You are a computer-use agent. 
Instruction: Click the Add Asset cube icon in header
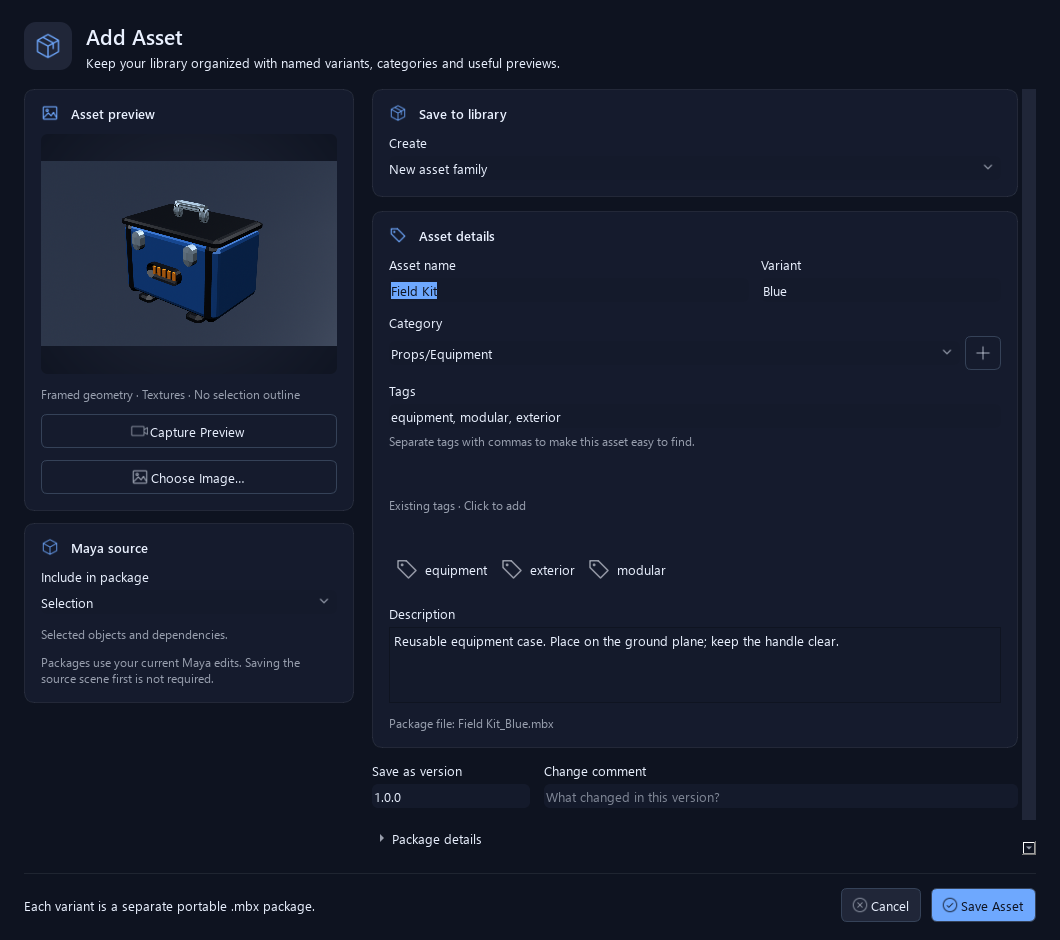(x=48, y=46)
